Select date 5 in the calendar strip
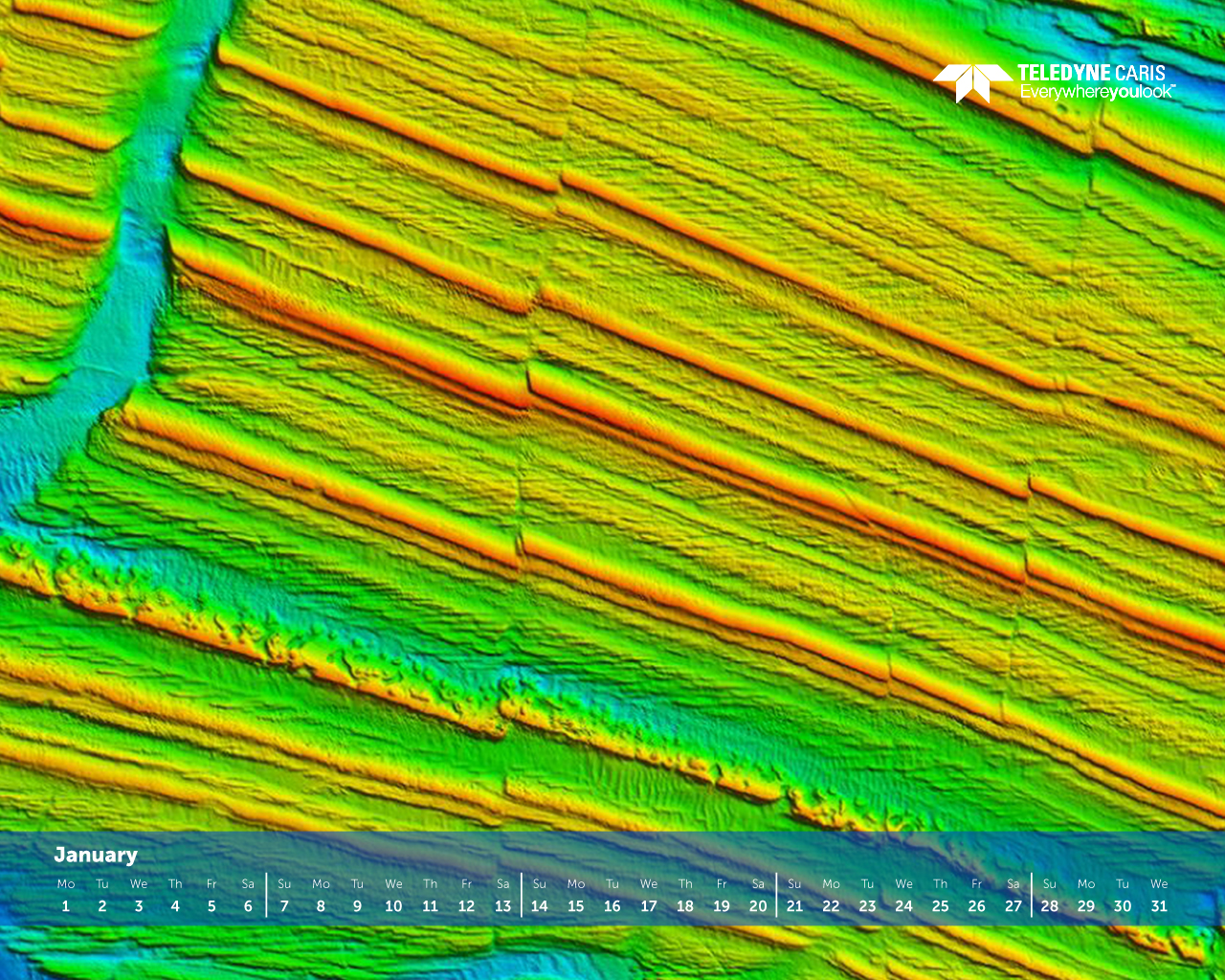This screenshot has height=980, width=1225. pyautogui.click(x=212, y=905)
